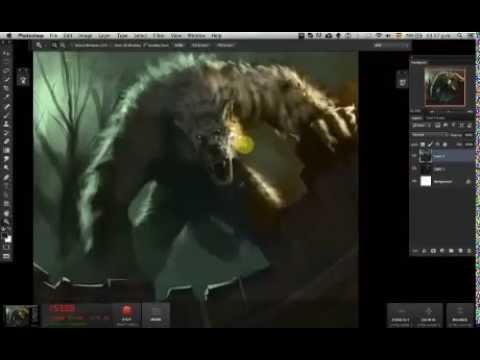Click the Fill Screen button
This screenshot has height=360, width=480.
pyautogui.click(x=226, y=45)
